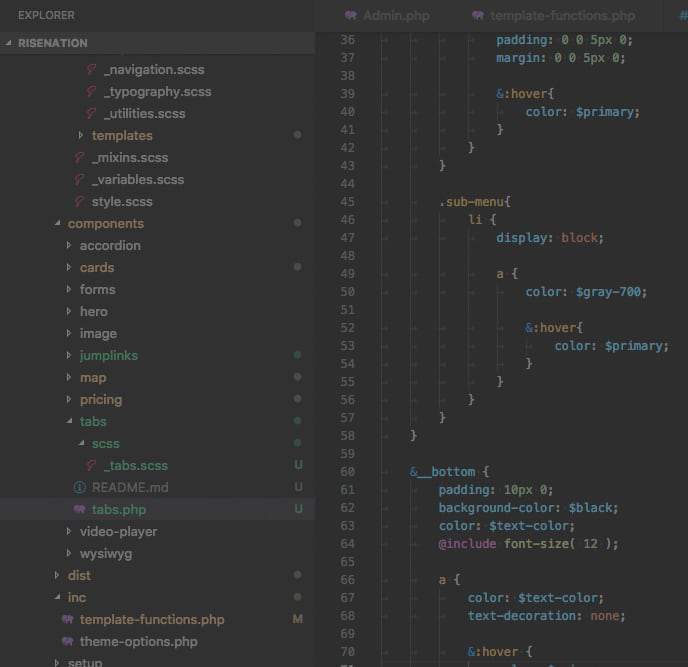This screenshot has height=667, width=688.
Task: Open template-functions.php from the inc folder
Action: (152, 619)
